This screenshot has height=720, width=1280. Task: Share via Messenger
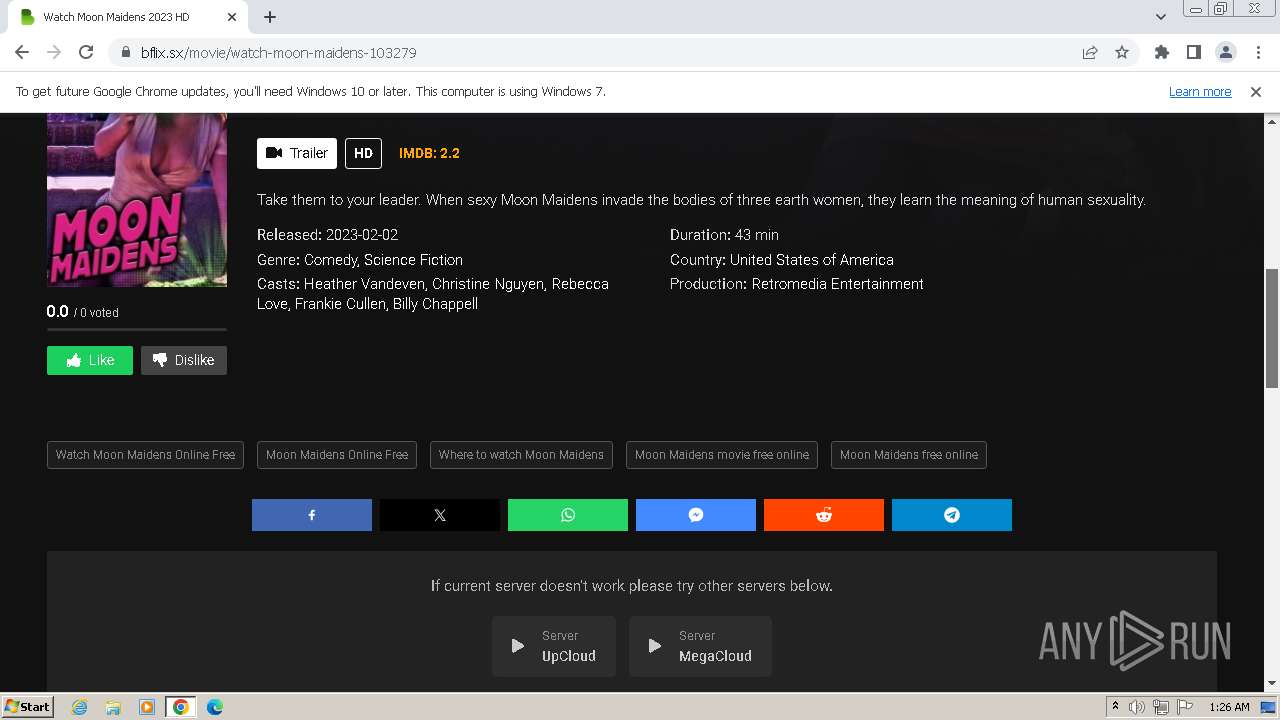click(696, 515)
